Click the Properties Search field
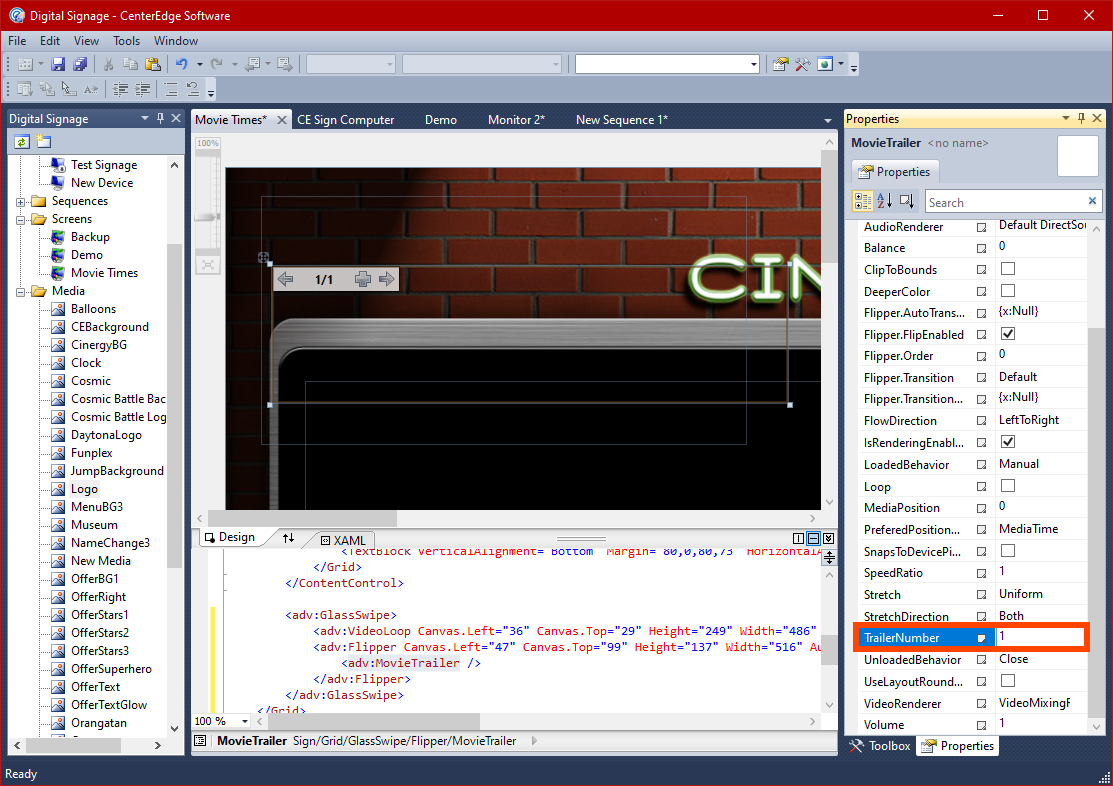Screen dimensions: 1113x786 pos(1007,202)
